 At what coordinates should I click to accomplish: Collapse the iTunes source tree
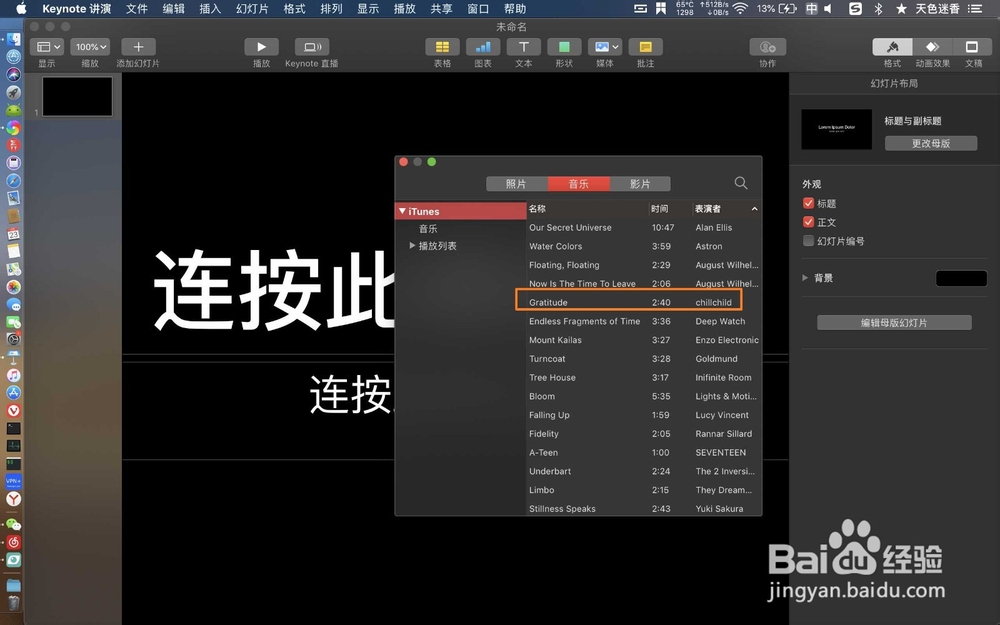coord(402,210)
